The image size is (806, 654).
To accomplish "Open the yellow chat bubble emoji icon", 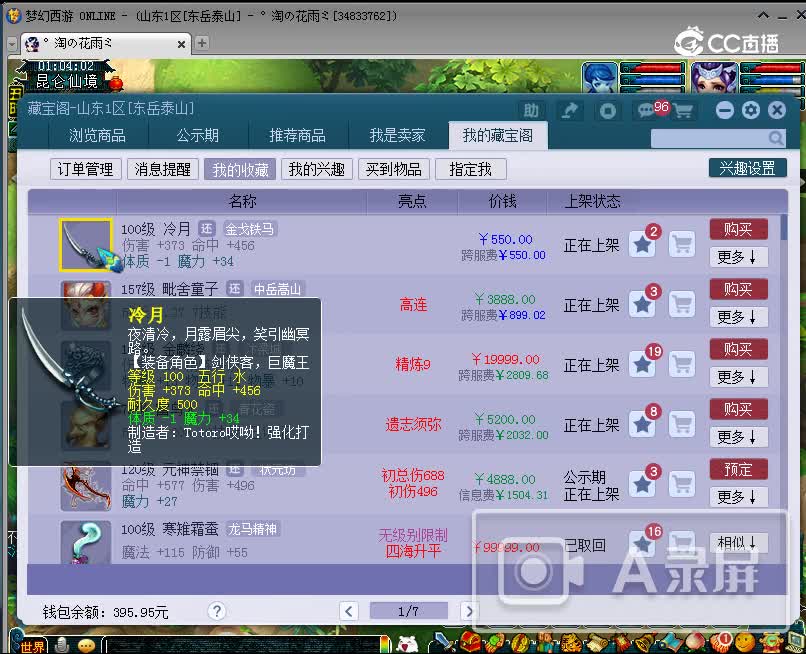I will (86, 645).
